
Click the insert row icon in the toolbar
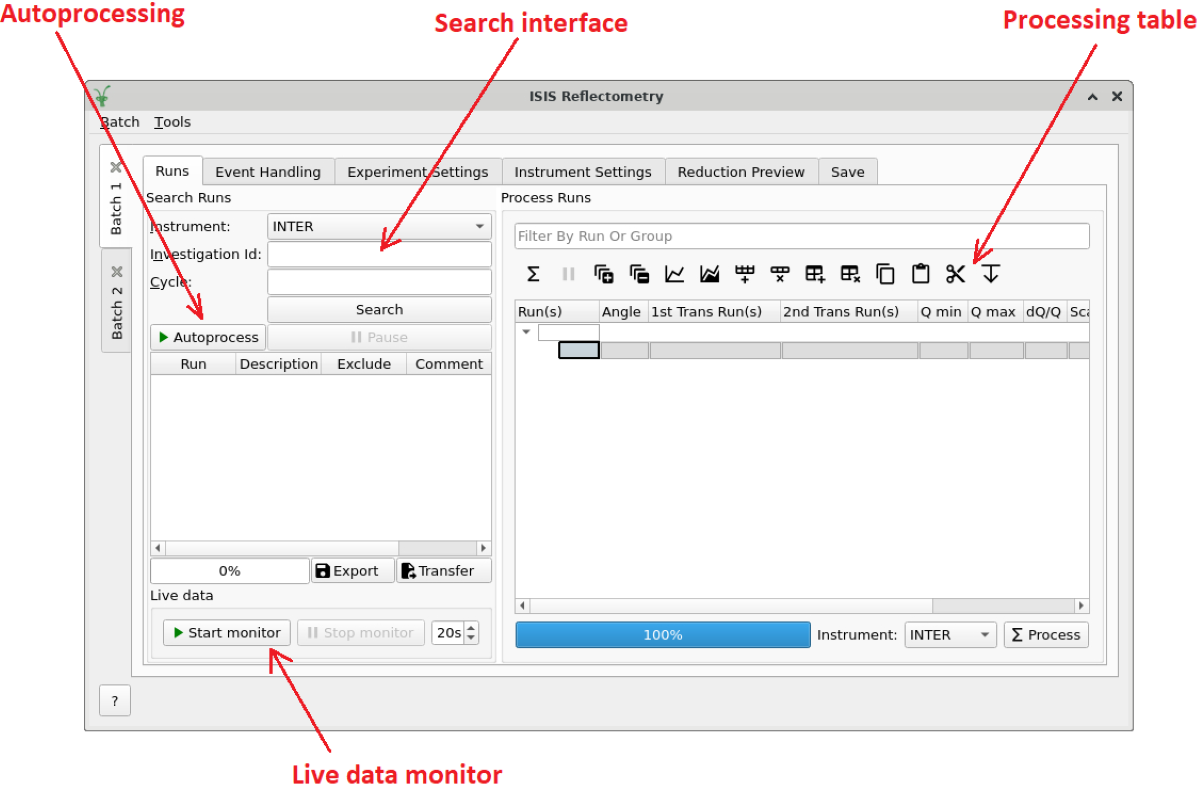(744, 274)
